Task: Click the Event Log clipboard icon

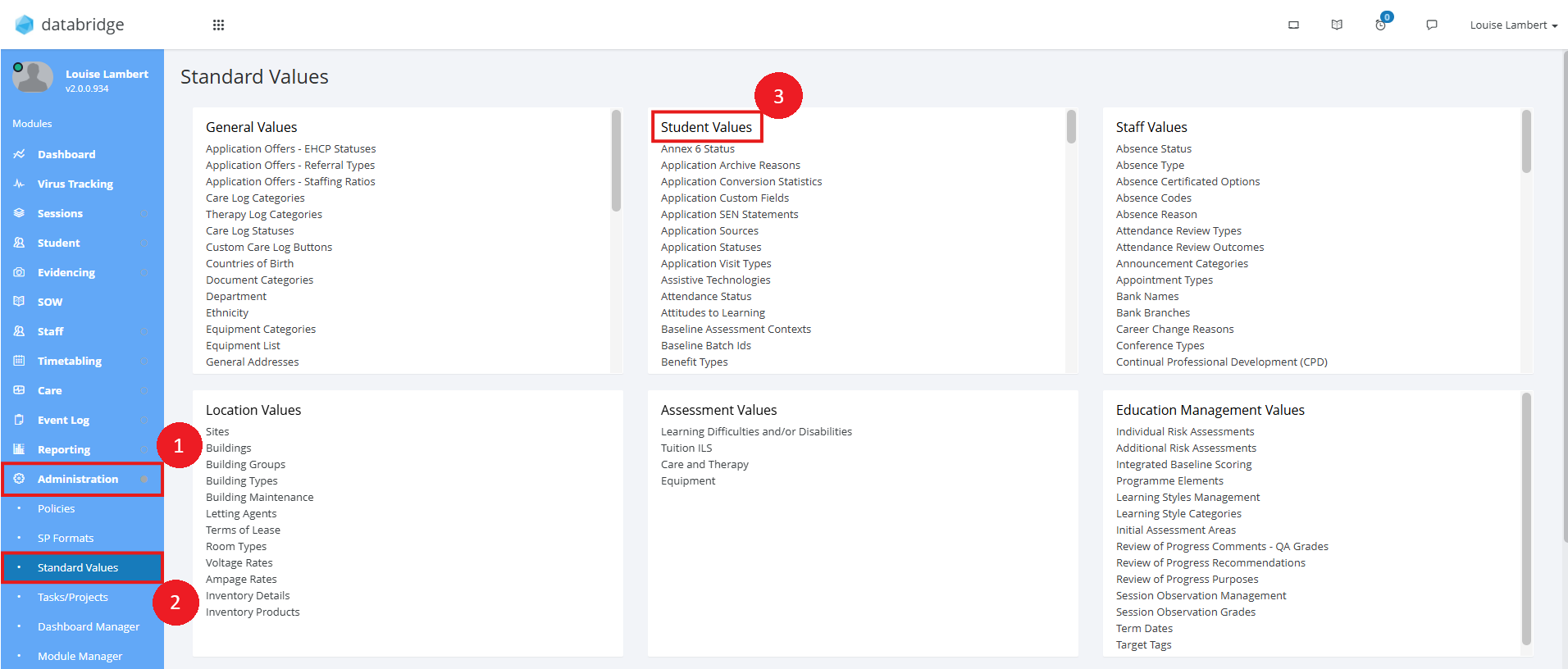Action: (19, 420)
